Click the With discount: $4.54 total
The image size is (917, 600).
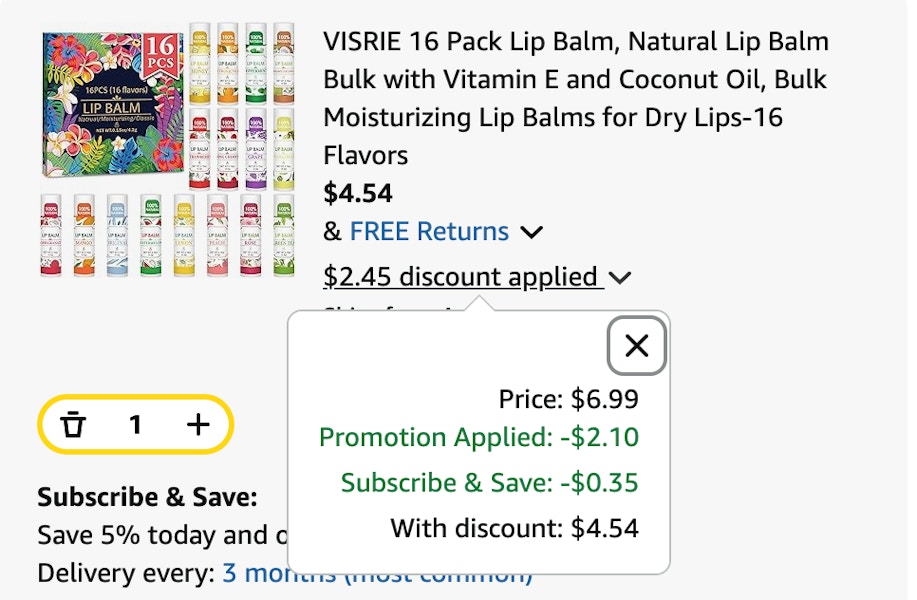(x=515, y=528)
